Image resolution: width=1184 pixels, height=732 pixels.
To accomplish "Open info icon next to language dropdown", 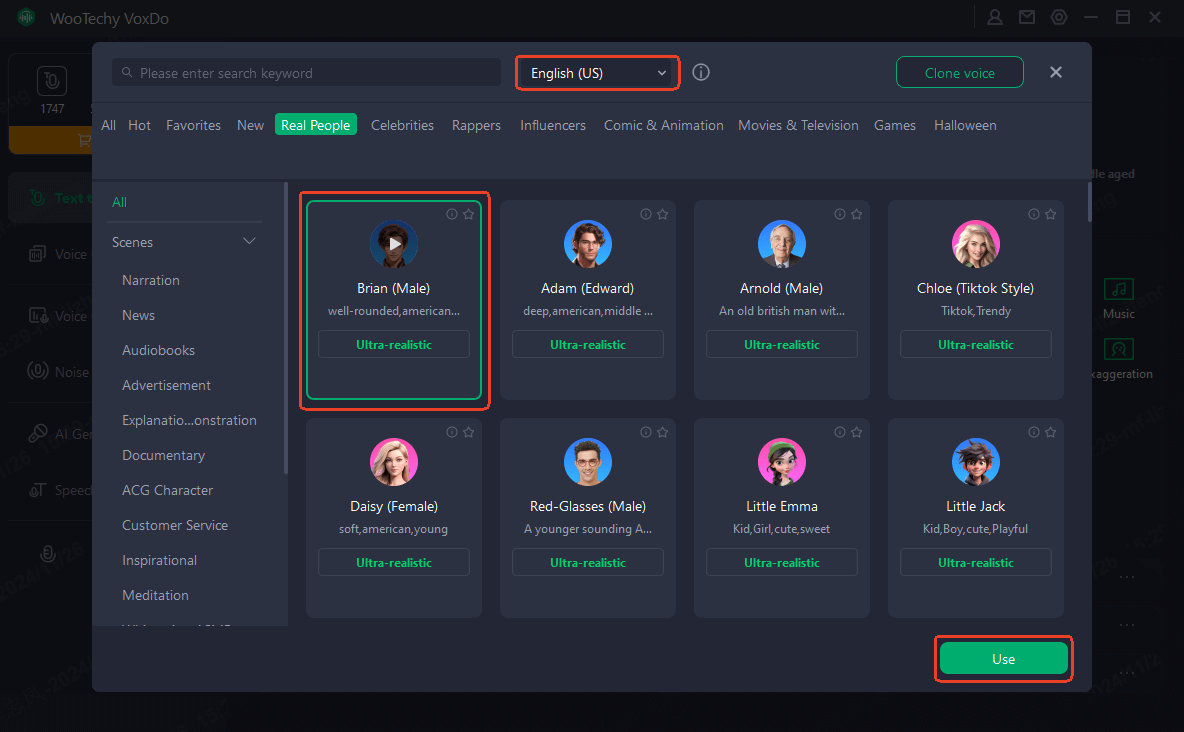I will [x=701, y=73].
